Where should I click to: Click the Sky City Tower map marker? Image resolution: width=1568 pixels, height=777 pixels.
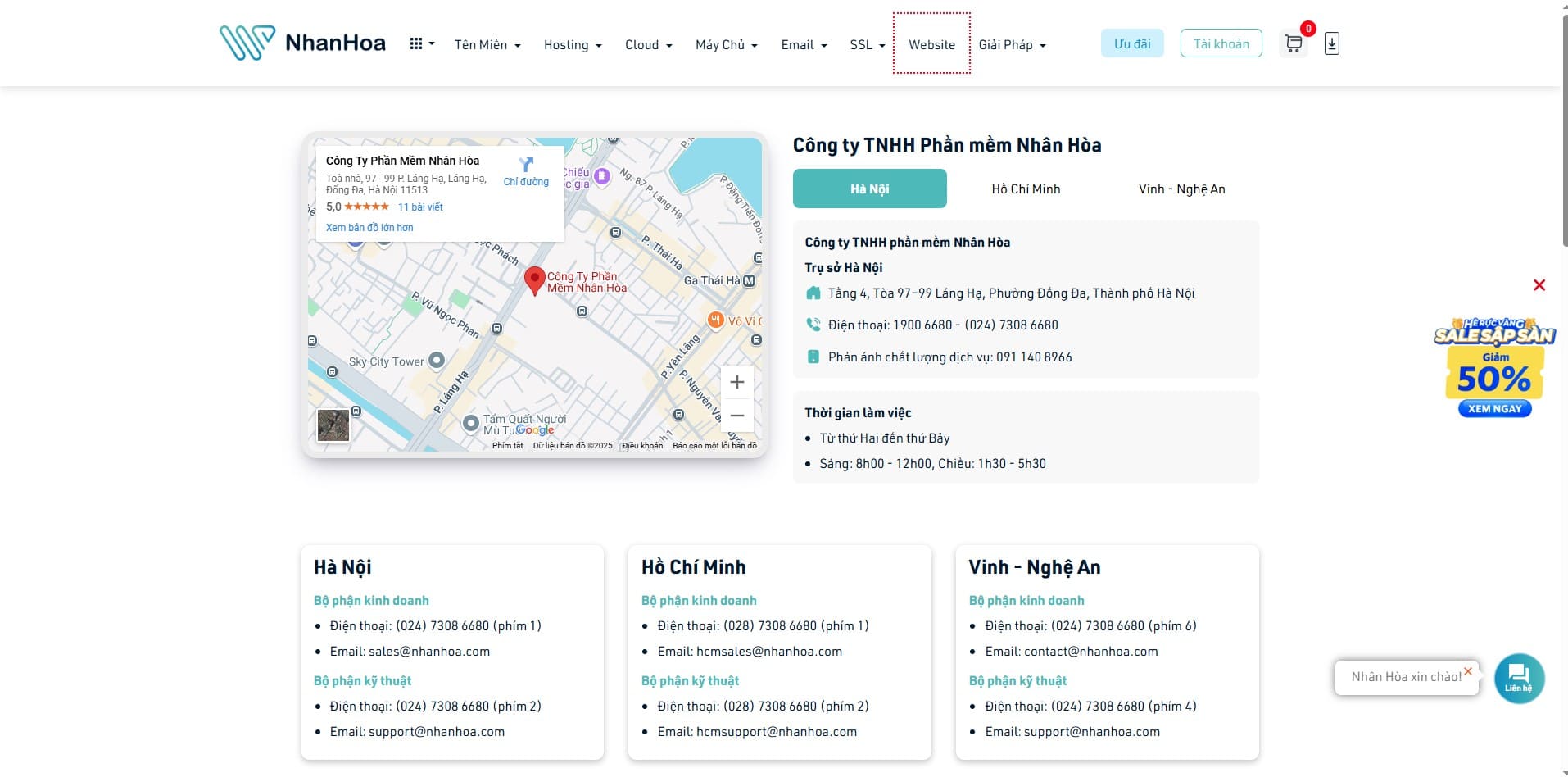coord(437,360)
